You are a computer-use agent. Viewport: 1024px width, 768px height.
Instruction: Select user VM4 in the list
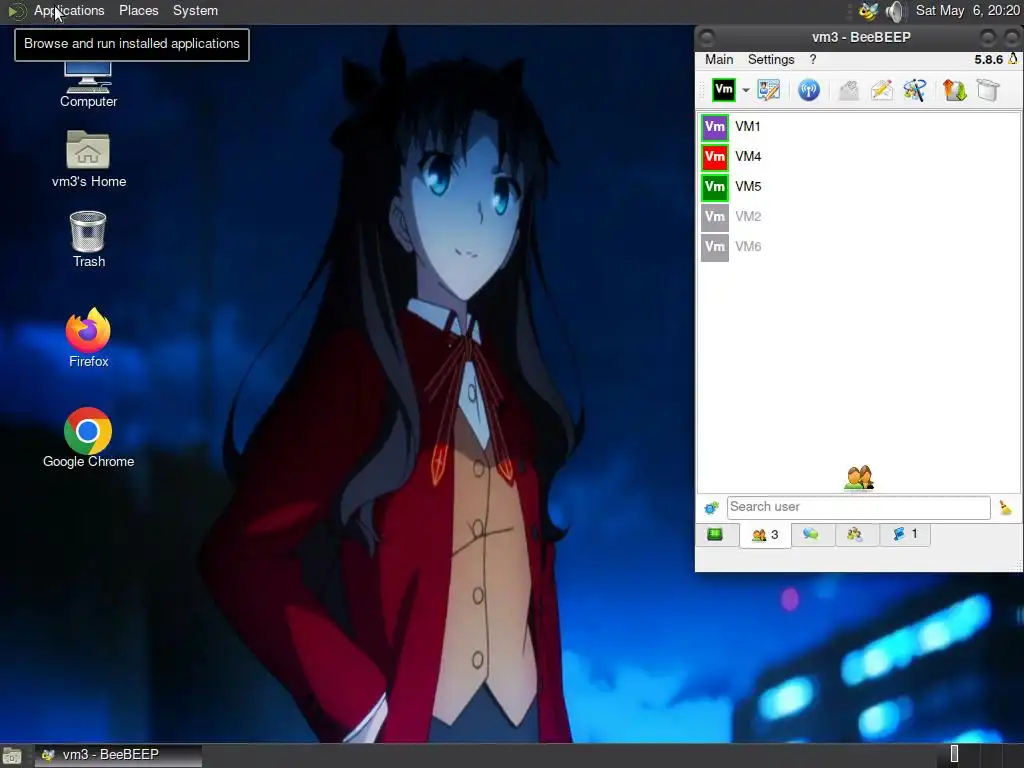point(859,157)
